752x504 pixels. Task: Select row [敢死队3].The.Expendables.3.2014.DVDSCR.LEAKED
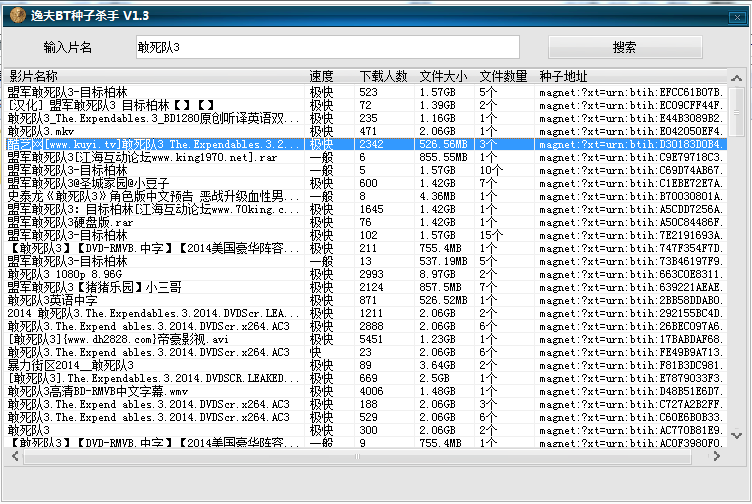coord(365,378)
